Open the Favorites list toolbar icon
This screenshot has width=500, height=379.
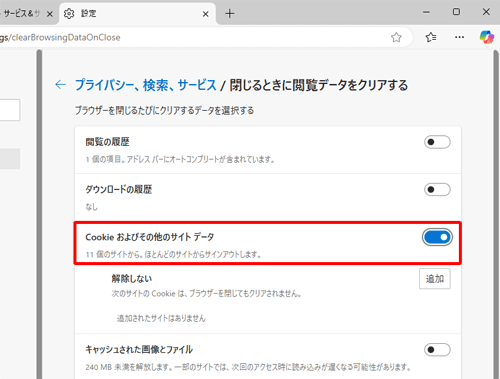click(x=431, y=37)
